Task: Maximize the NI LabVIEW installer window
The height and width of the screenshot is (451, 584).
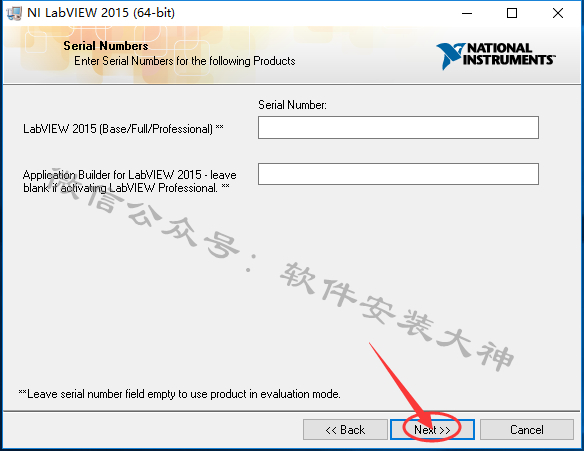Action: (x=512, y=13)
